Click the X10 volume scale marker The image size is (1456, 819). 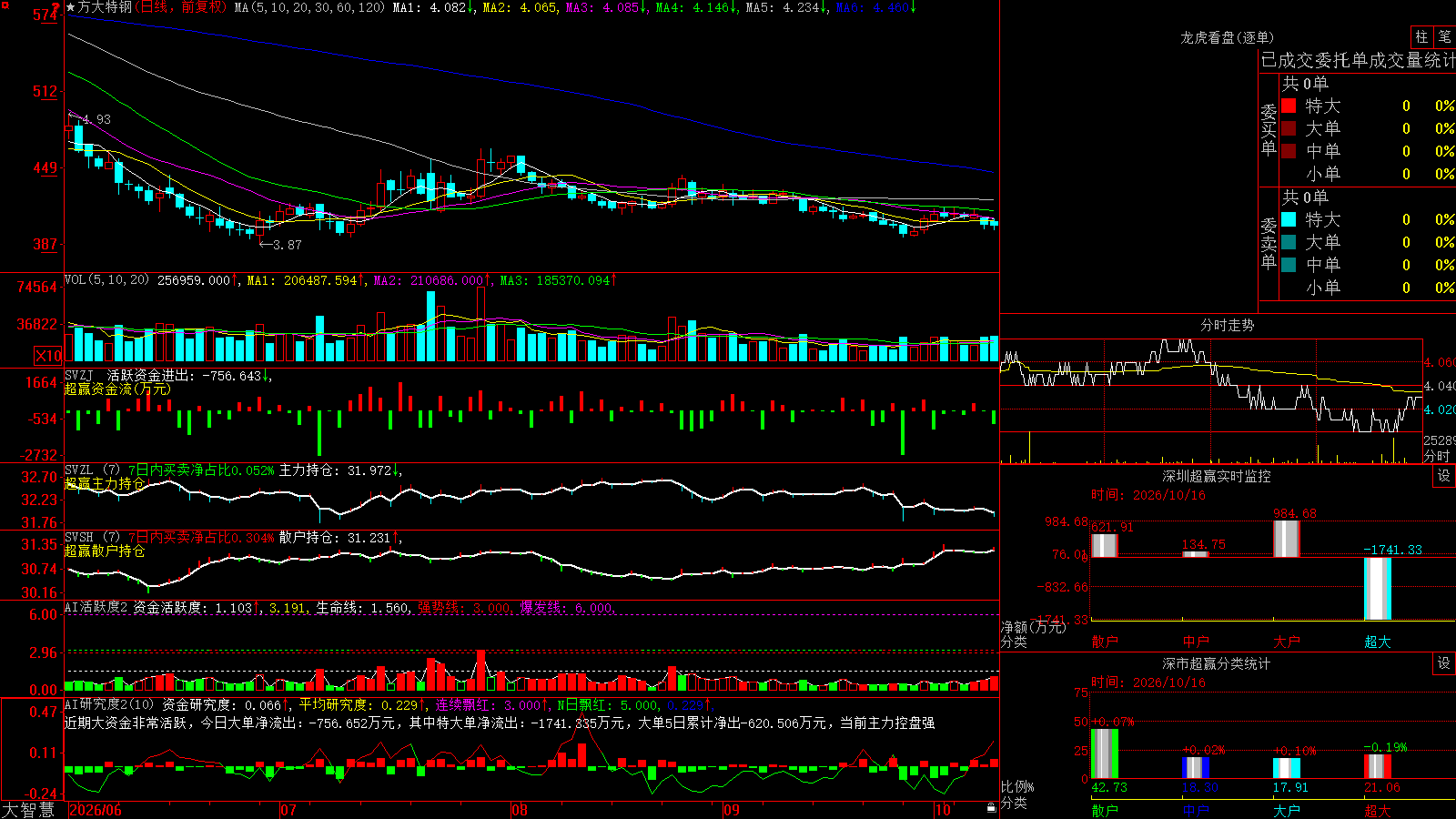48,356
